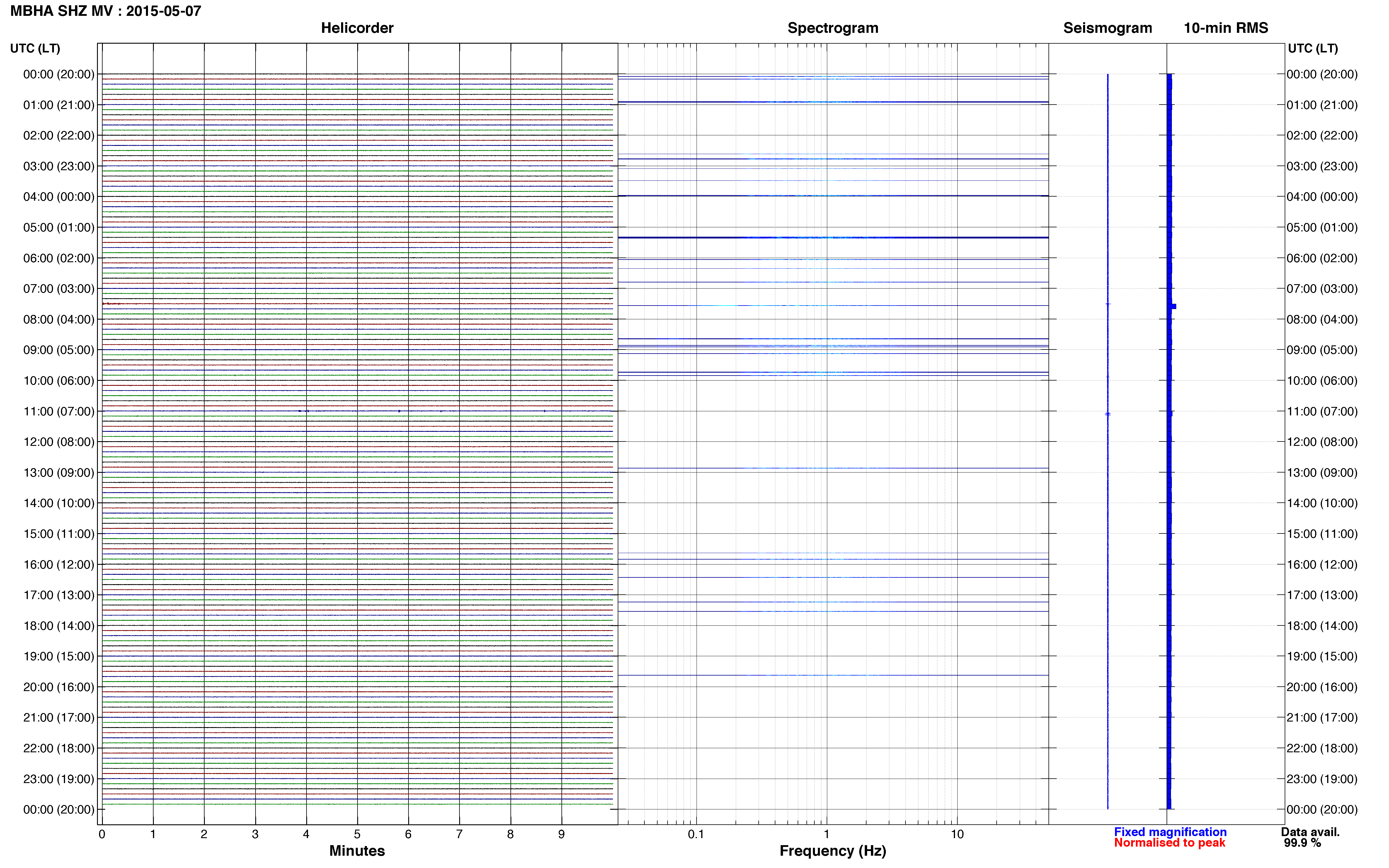Click the Spectrogram panel heading
This screenshot has height=868, width=1389.
coord(833,28)
